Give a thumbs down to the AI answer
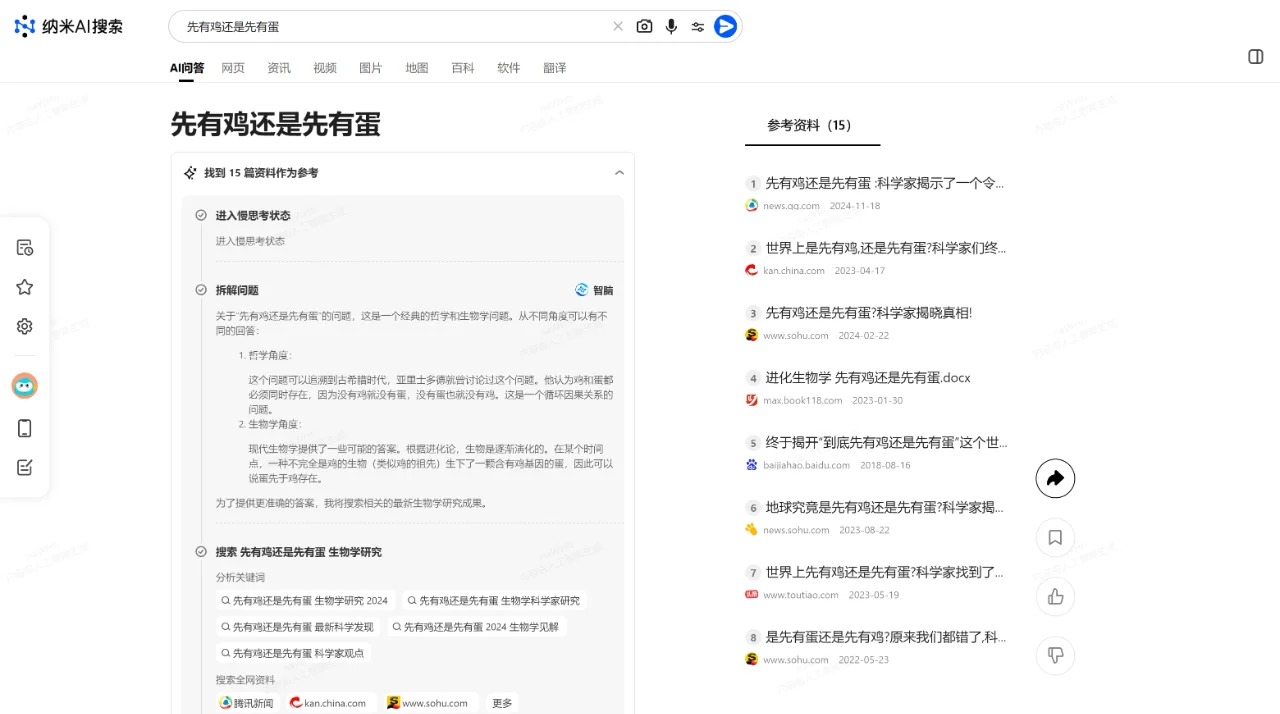Viewport: 1280px width, 714px height. (1055, 655)
